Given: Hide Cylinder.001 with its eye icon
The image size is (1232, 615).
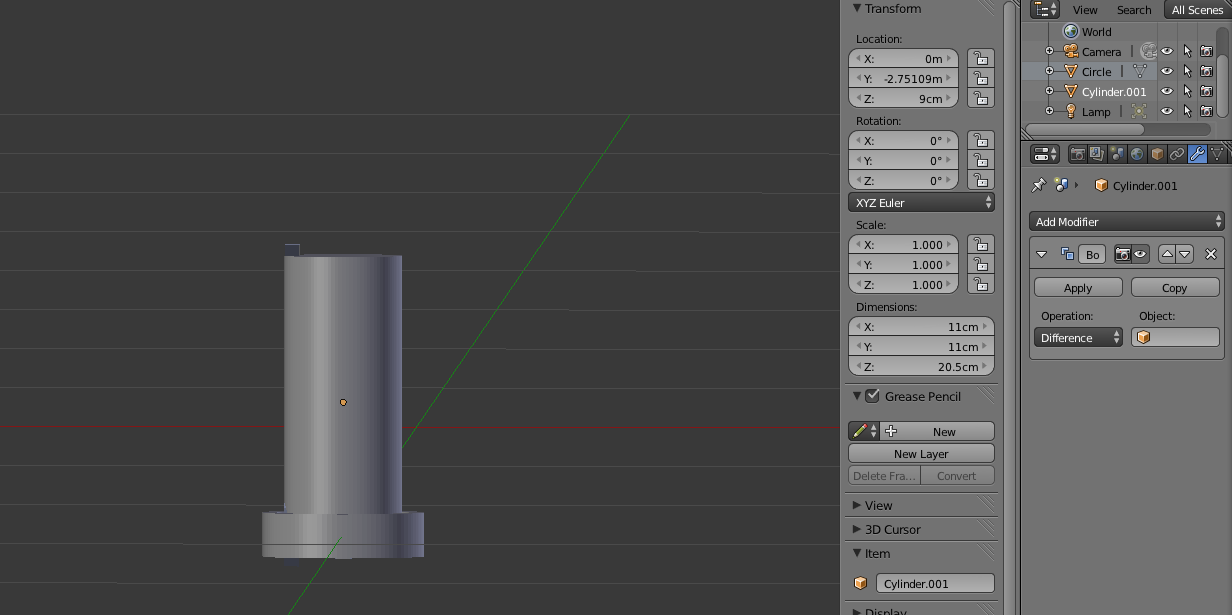Looking at the screenshot, I should 1167,91.
